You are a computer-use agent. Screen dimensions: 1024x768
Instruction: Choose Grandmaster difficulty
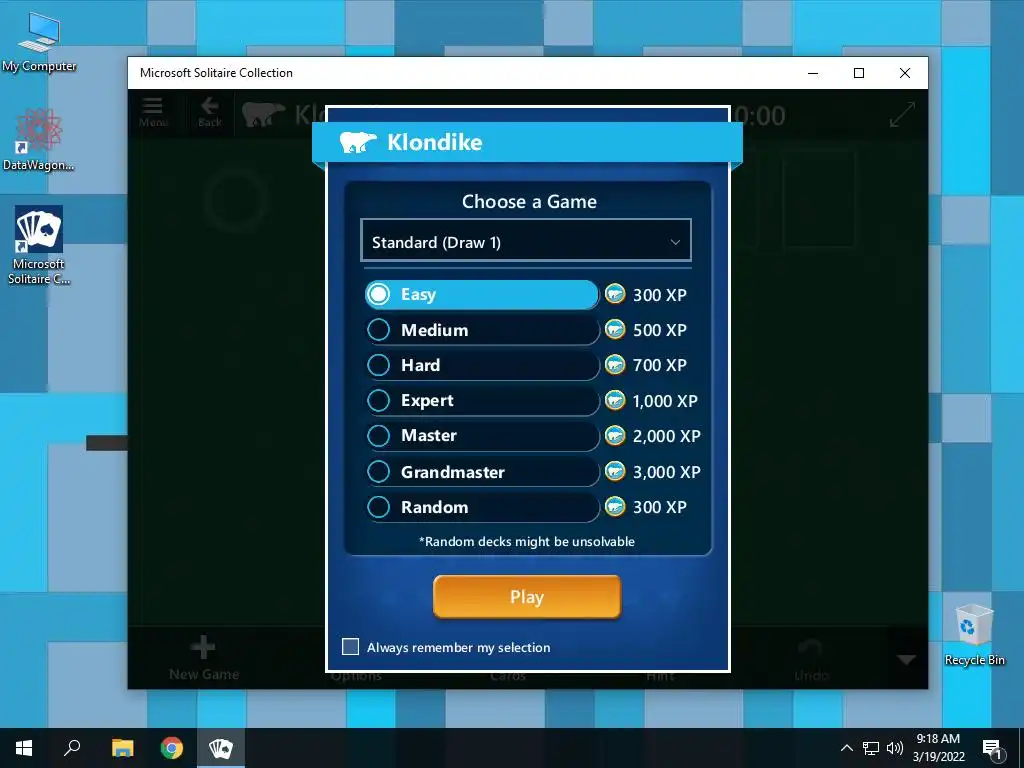482,472
